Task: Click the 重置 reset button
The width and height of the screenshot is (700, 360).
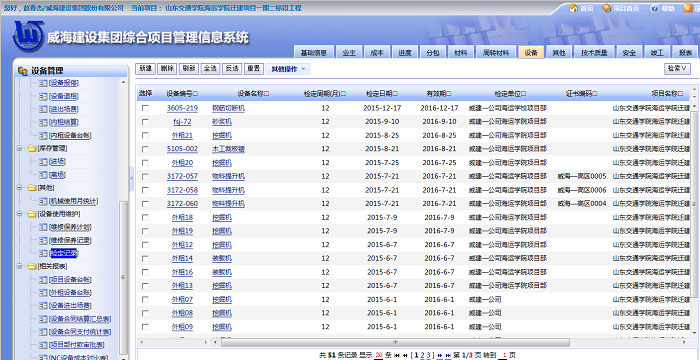Action: [253, 69]
